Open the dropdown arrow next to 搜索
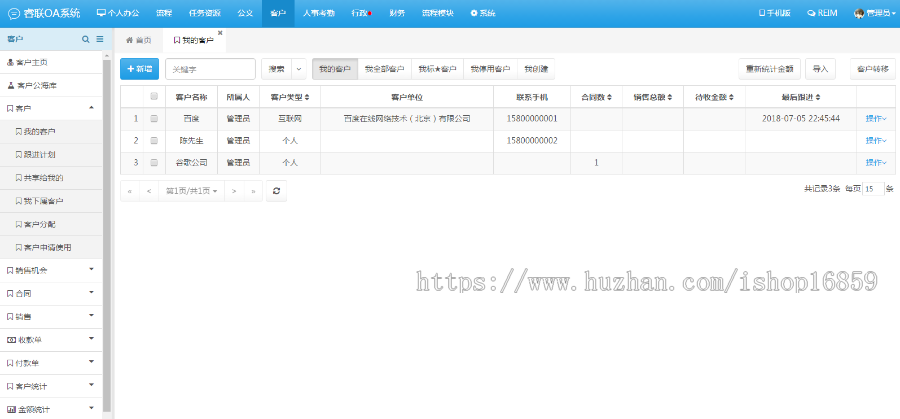 tap(299, 69)
